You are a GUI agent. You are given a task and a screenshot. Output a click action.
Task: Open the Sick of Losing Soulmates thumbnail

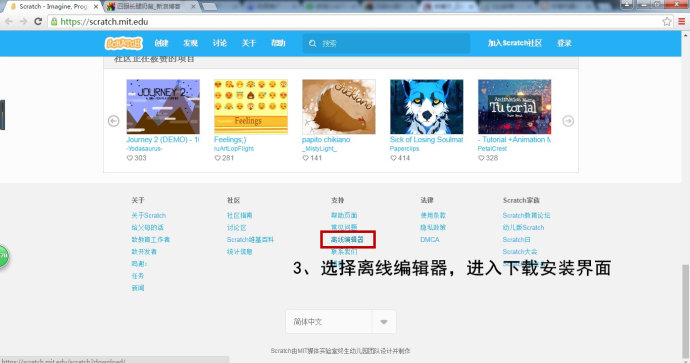(x=426, y=106)
